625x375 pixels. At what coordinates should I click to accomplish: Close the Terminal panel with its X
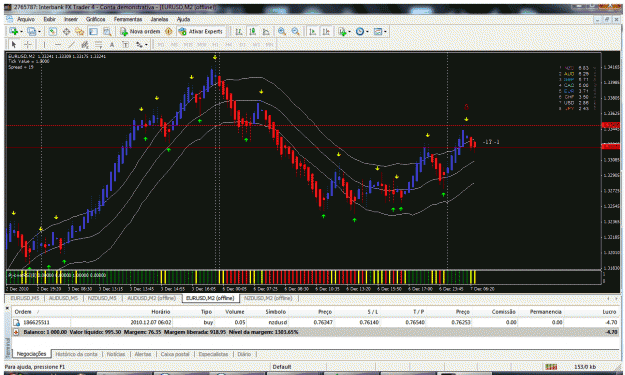(x=7, y=308)
